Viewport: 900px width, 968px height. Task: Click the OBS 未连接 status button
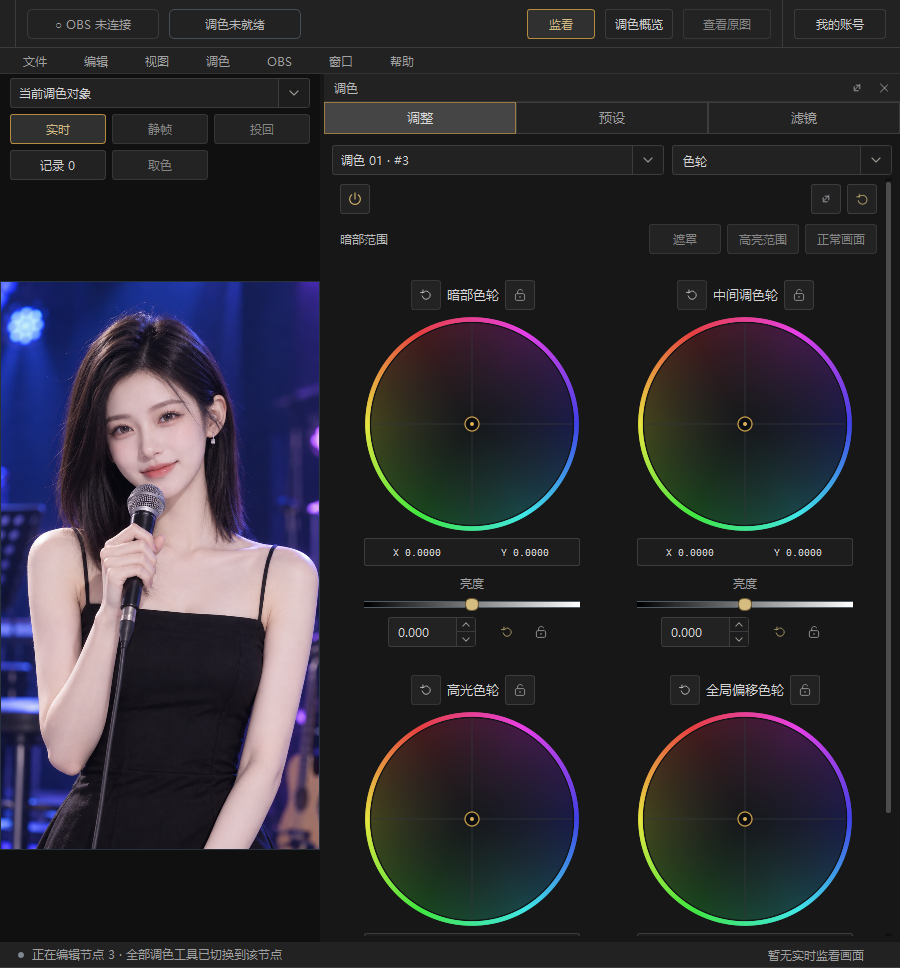[x=93, y=24]
